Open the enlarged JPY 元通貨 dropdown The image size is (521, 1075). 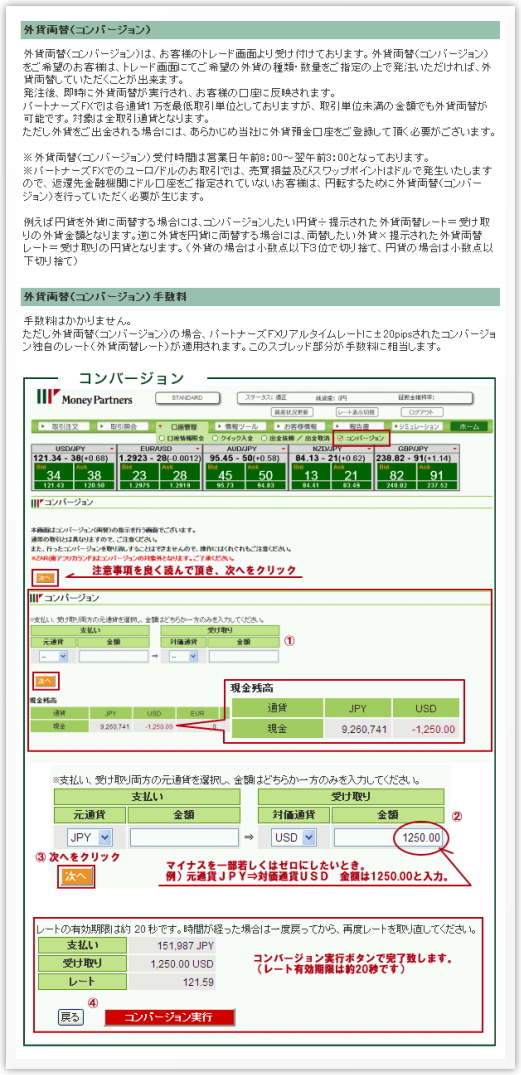89,837
